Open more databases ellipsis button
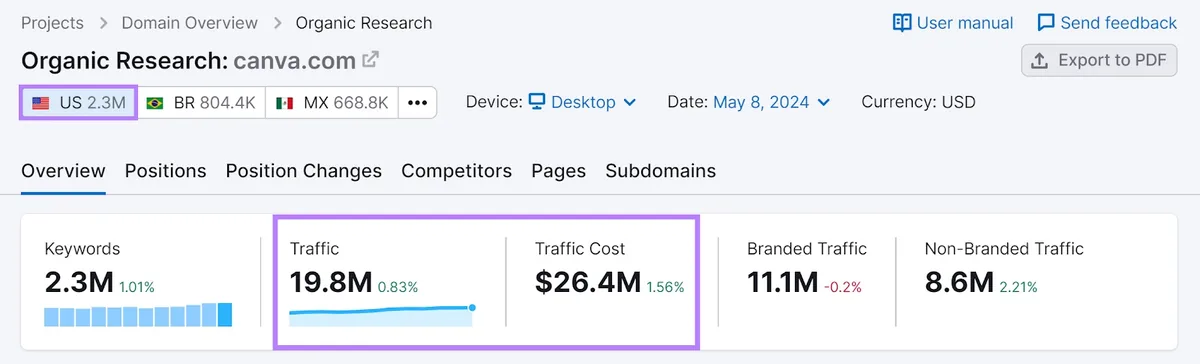The height and width of the screenshot is (364, 1200). (x=418, y=102)
